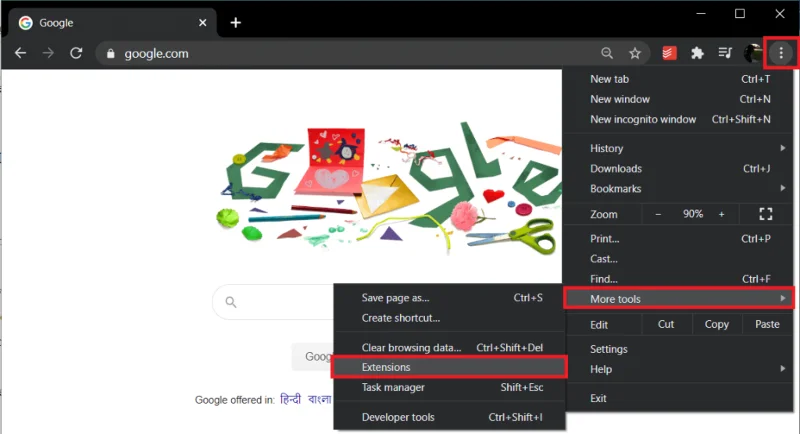Open Settings from the menu
This screenshot has height=434, width=800.
pos(679,349)
